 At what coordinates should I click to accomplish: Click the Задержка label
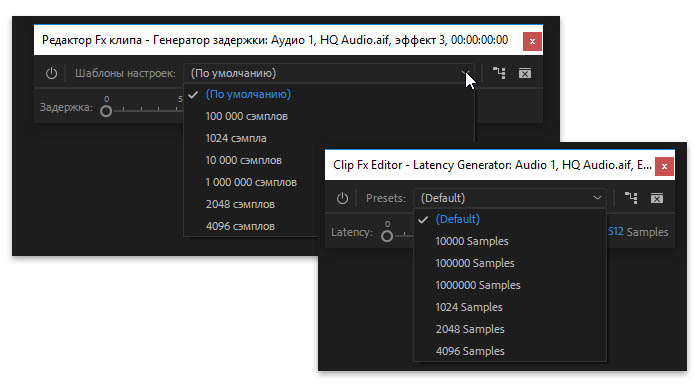click(66, 108)
